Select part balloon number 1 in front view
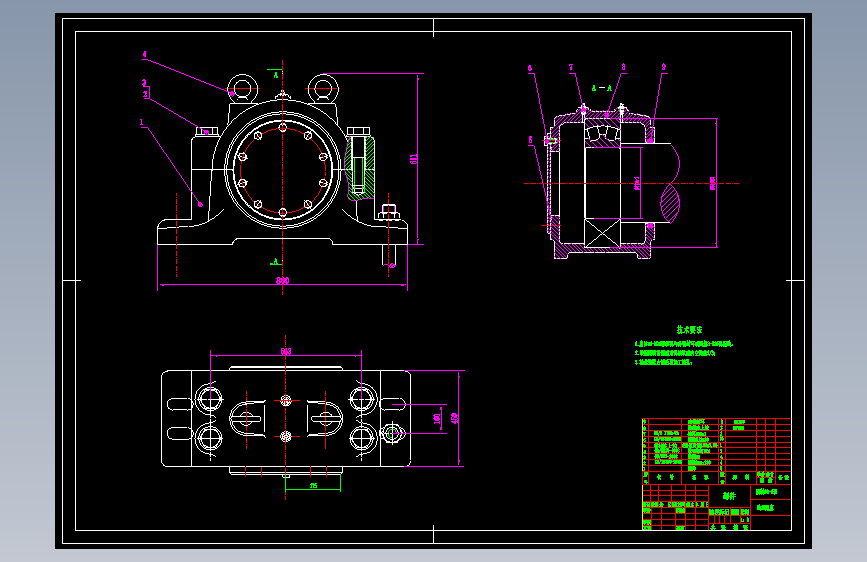Image resolution: width=867 pixels, height=562 pixels. click(x=142, y=122)
